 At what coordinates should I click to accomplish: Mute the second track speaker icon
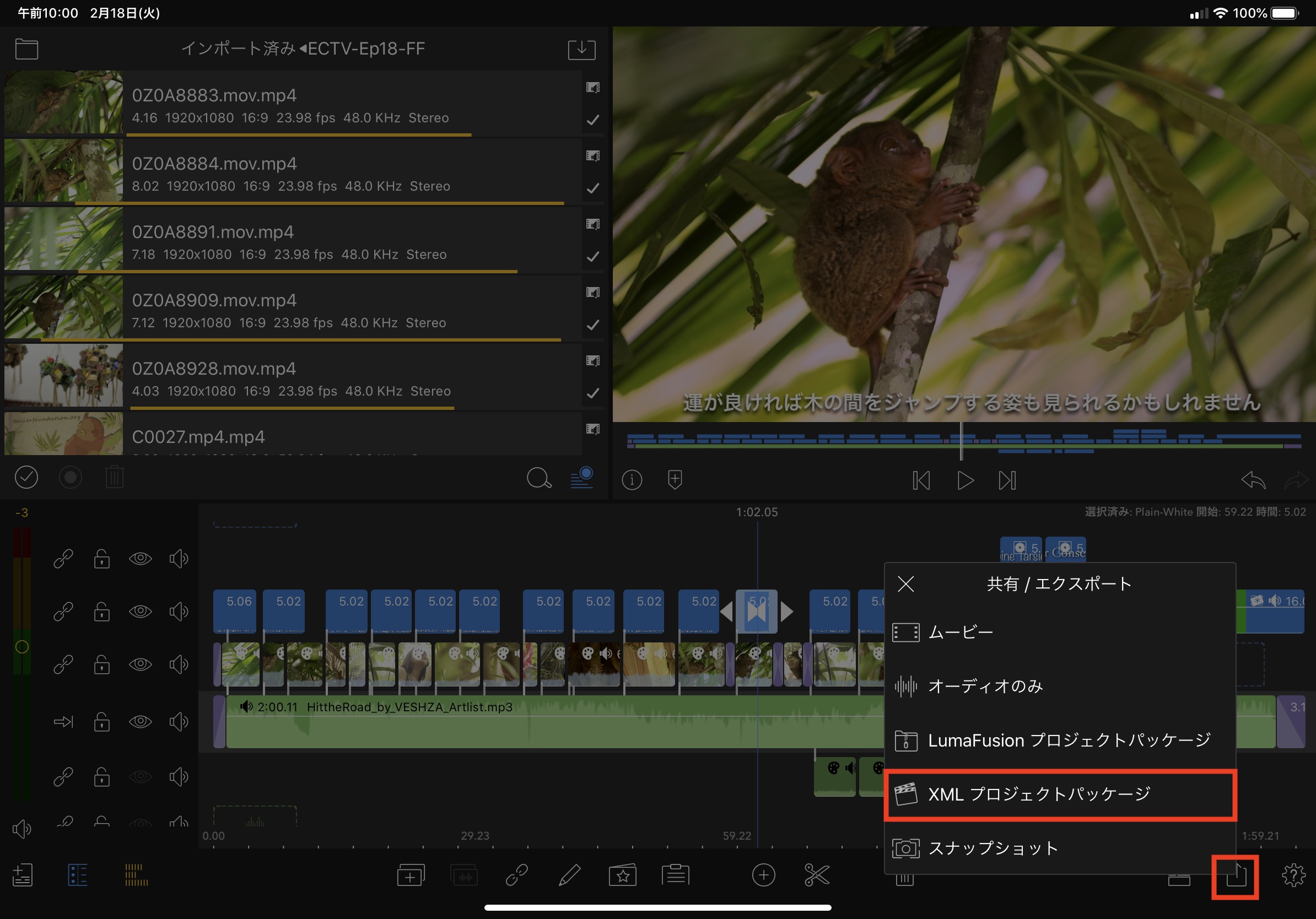click(178, 612)
